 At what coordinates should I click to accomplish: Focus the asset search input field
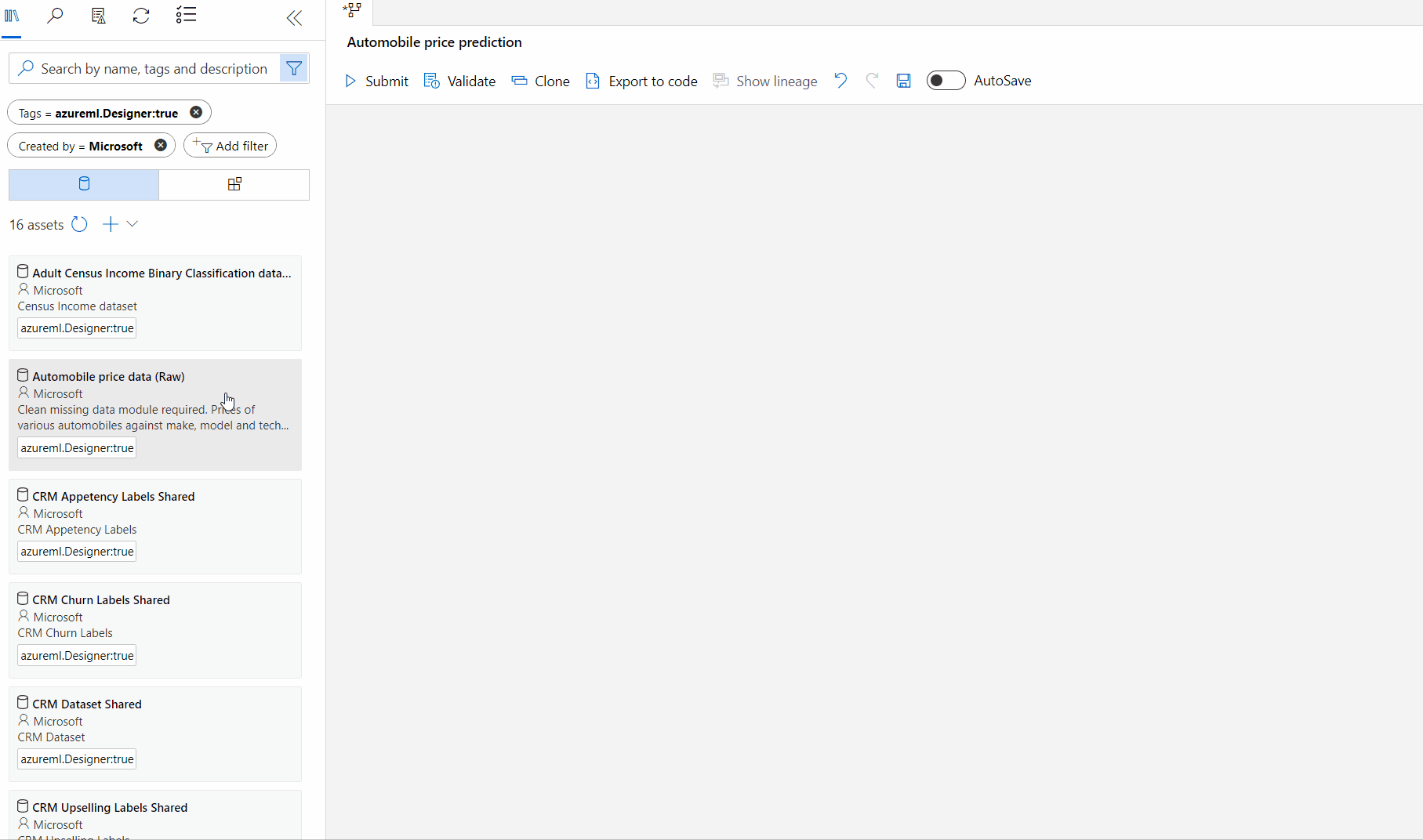click(x=144, y=68)
